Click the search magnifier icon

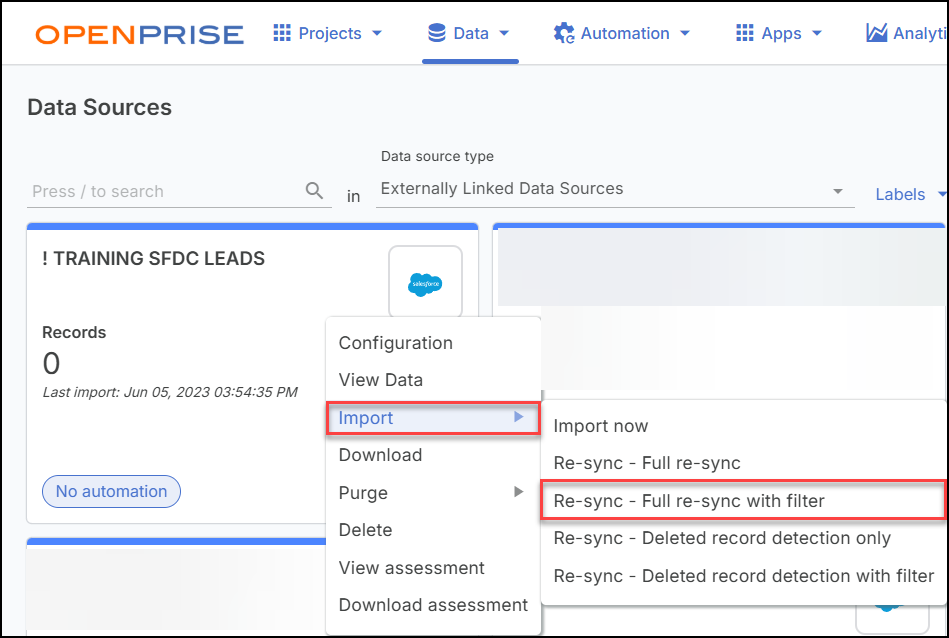click(x=314, y=191)
